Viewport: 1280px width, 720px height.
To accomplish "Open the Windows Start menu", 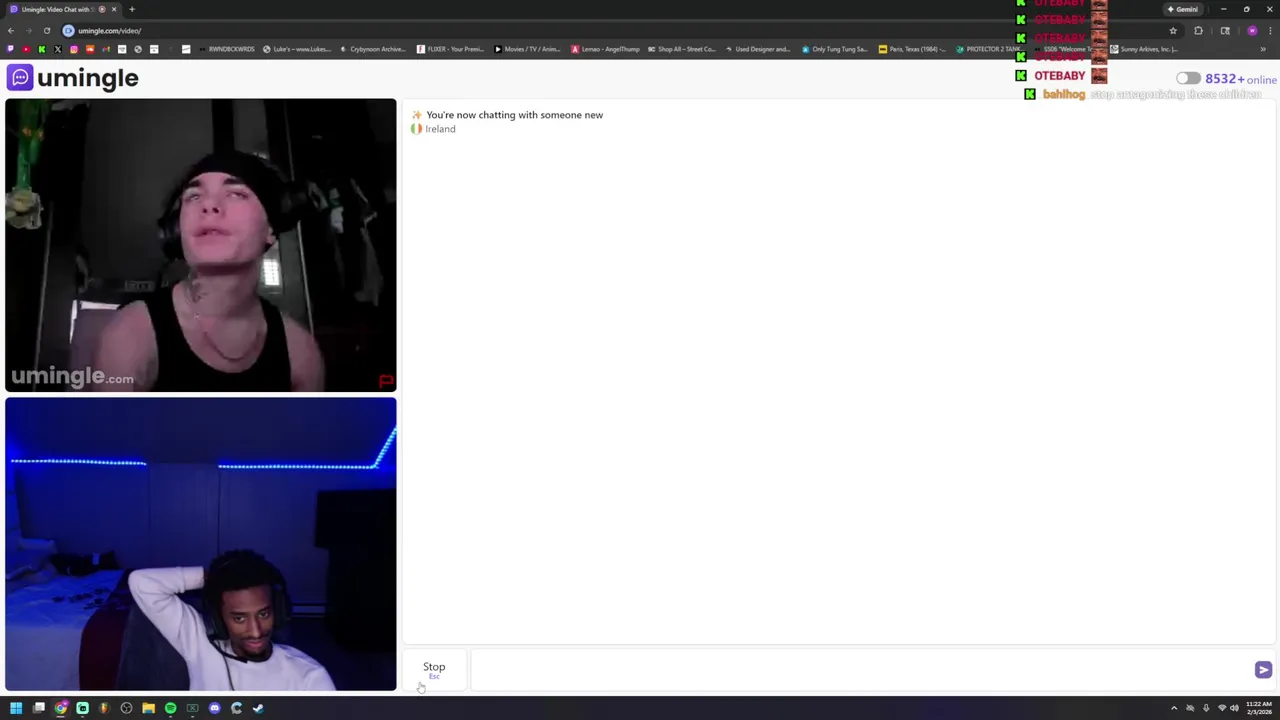I will [16, 708].
